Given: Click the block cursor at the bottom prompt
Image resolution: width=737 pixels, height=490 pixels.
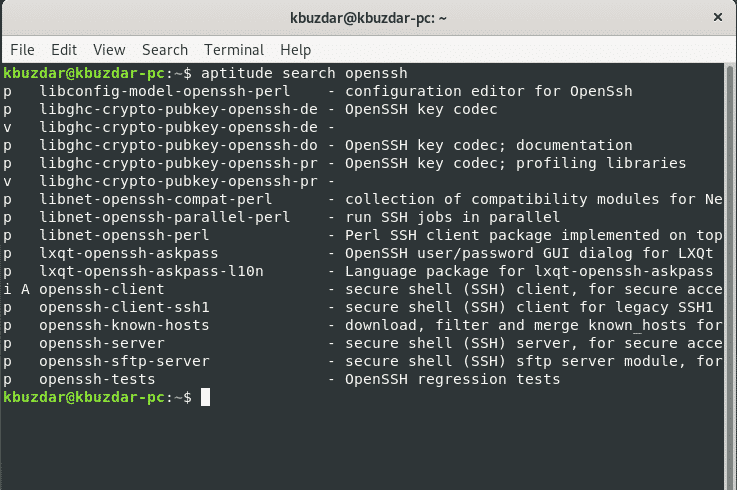Looking at the screenshot, I should pos(205,398).
